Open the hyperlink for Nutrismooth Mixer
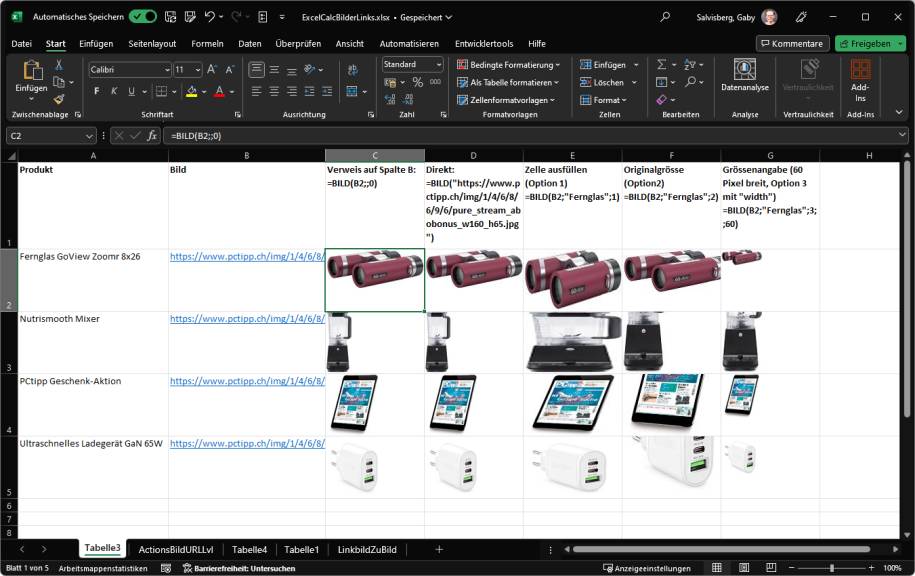 tap(244, 319)
